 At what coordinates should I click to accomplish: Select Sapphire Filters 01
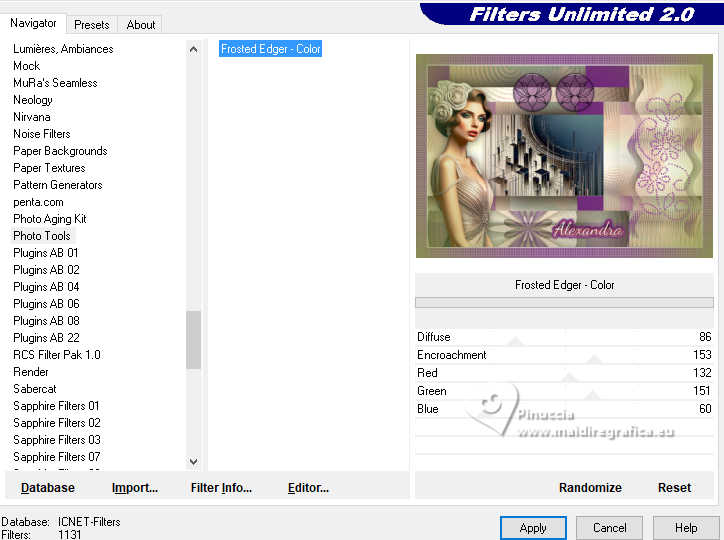56,406
